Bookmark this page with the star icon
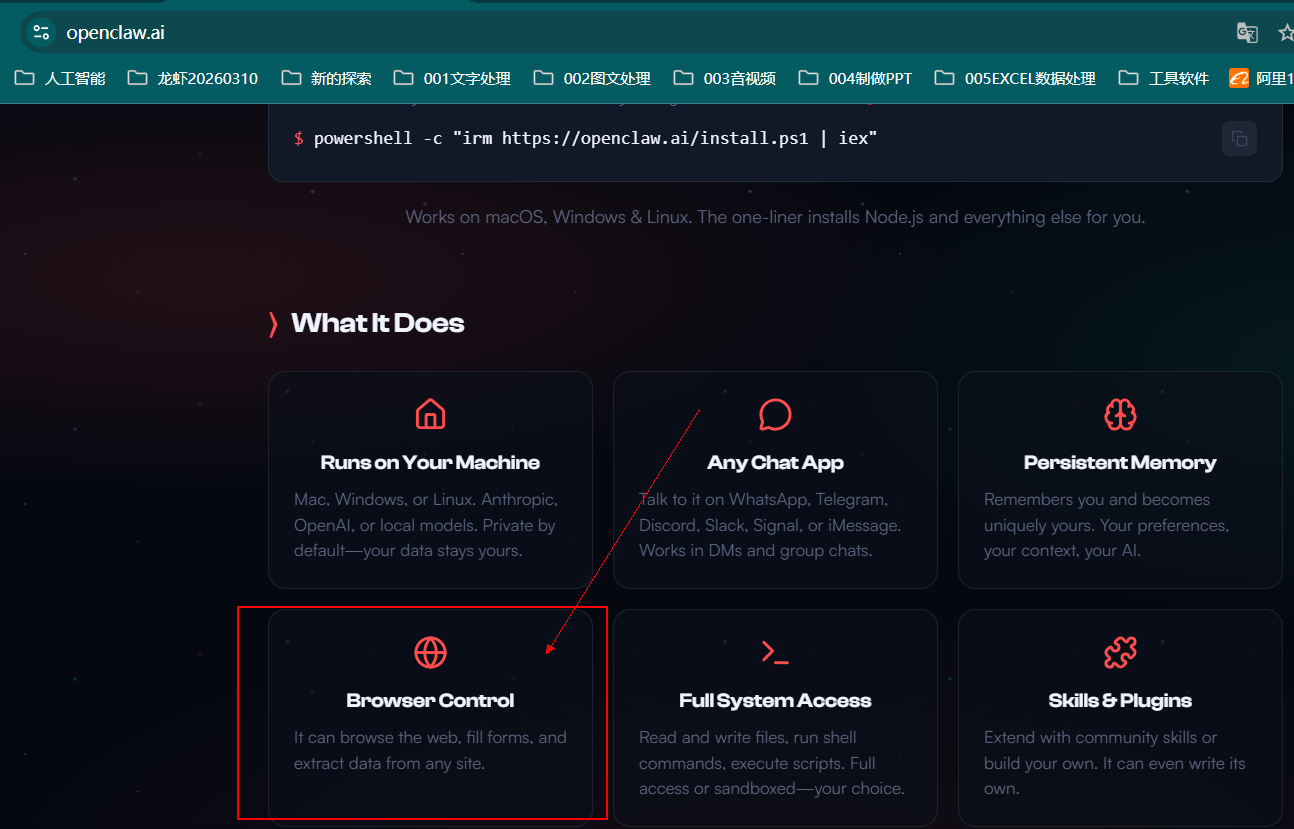This screenshot has width=1294, height=829. pyautogui.click(x=1286, y=33)
